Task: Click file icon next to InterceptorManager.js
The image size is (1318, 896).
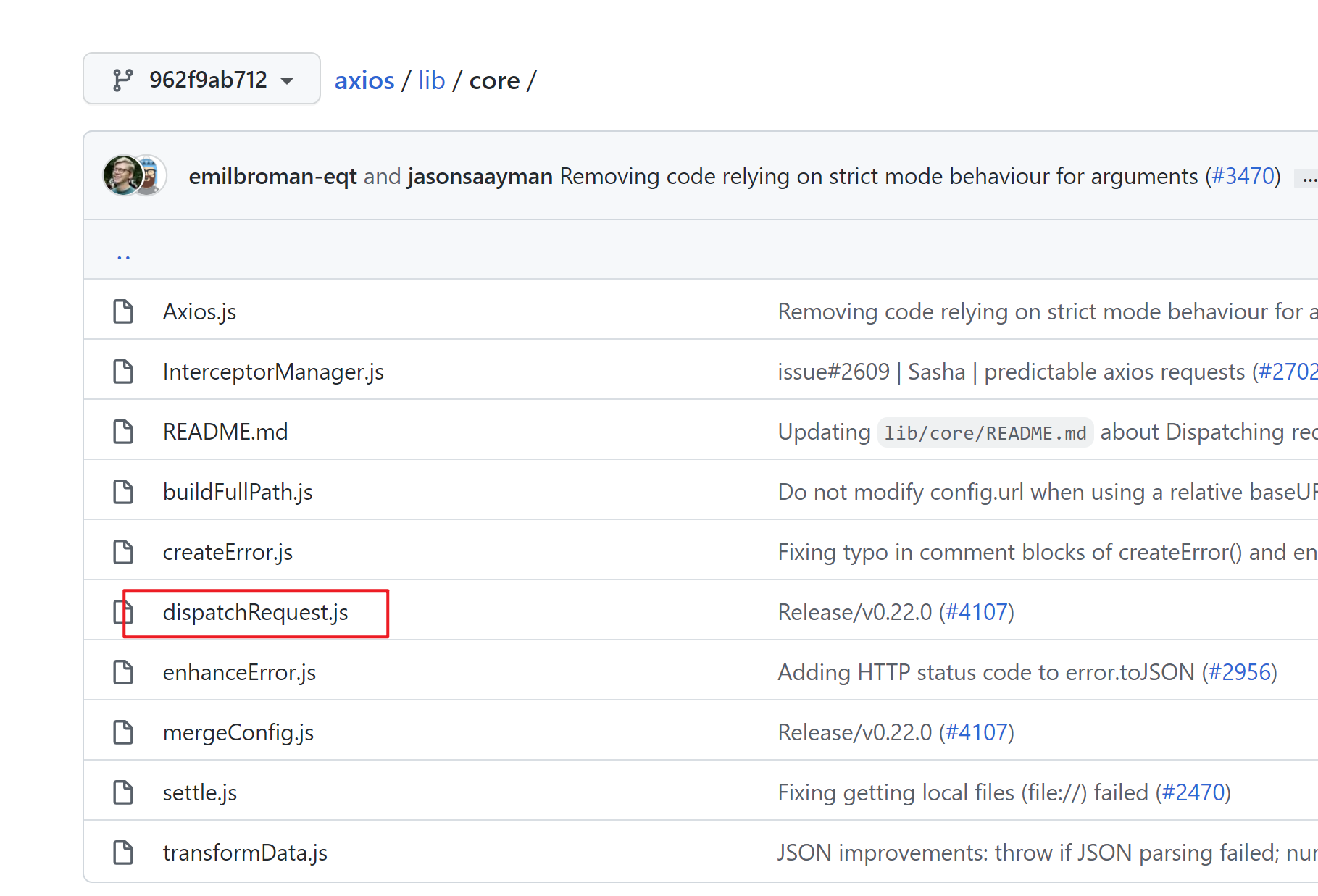Action: [x=123, y=372]
